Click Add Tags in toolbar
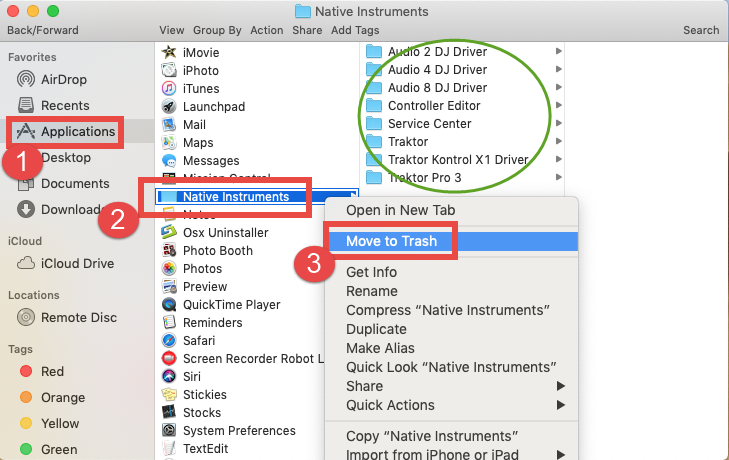The width and height of the screenshot is (729, 460). tap(355, 30)
